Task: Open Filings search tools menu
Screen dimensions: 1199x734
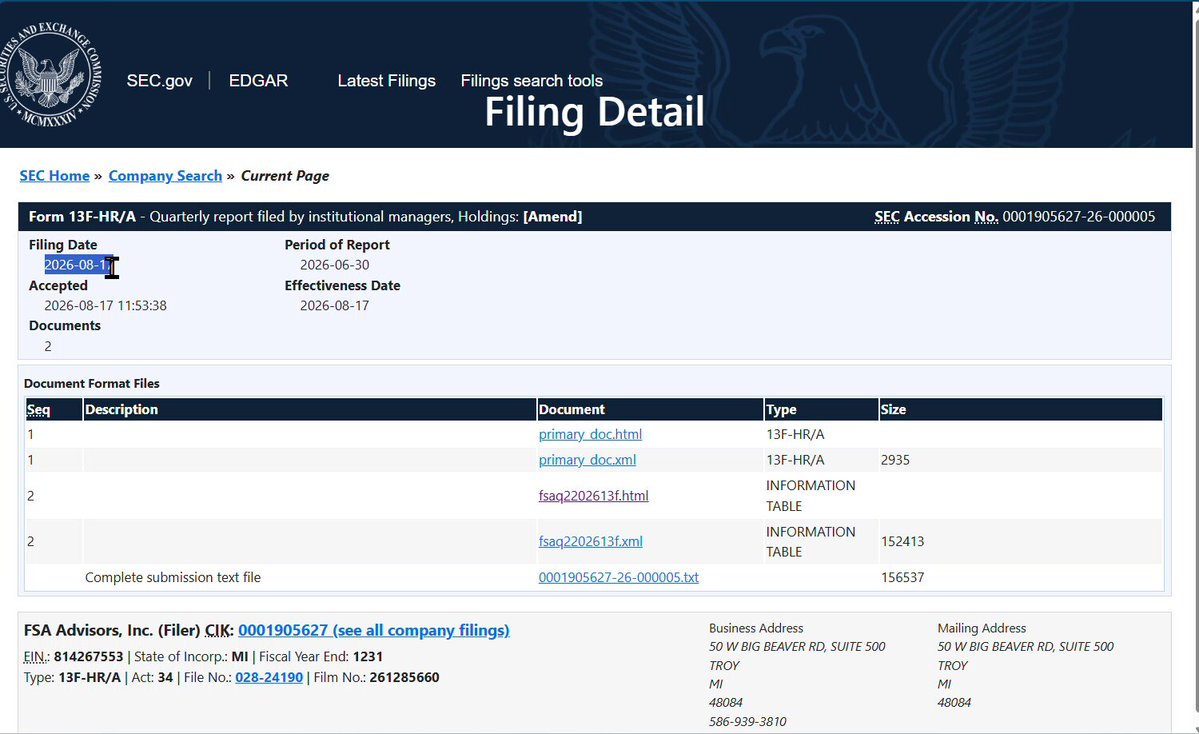Action: coord(531,80)
